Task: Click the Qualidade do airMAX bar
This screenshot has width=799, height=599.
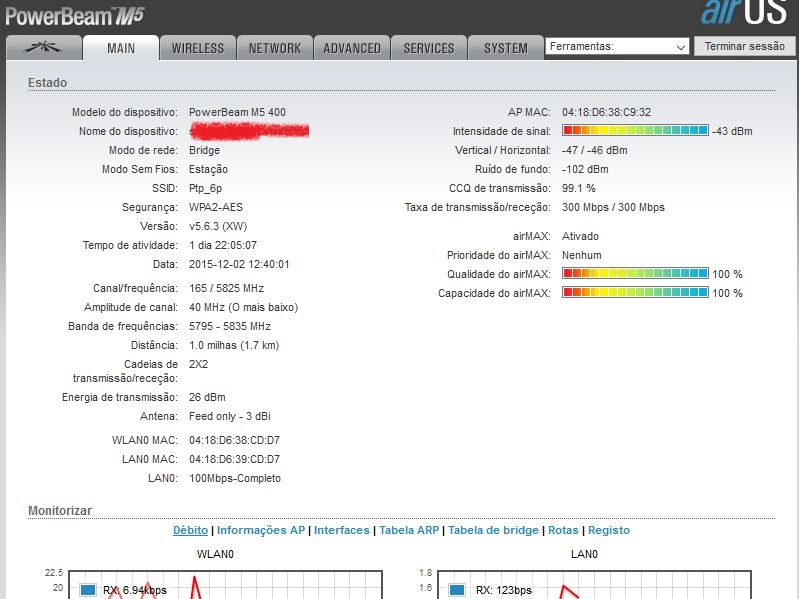Action: click(635, 274)
